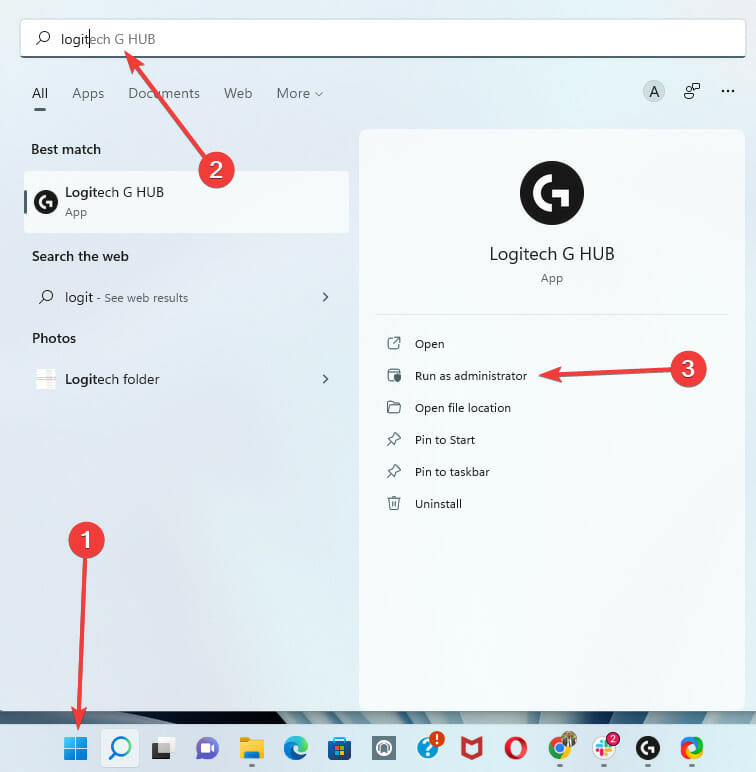
Task: Click the Open launch arrow icon
Action: click(394, 343)
